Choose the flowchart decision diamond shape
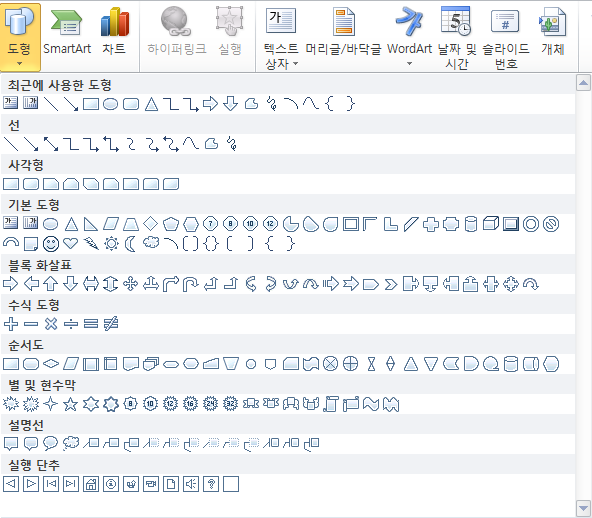592x518 pixels. (x=51, y=364)
